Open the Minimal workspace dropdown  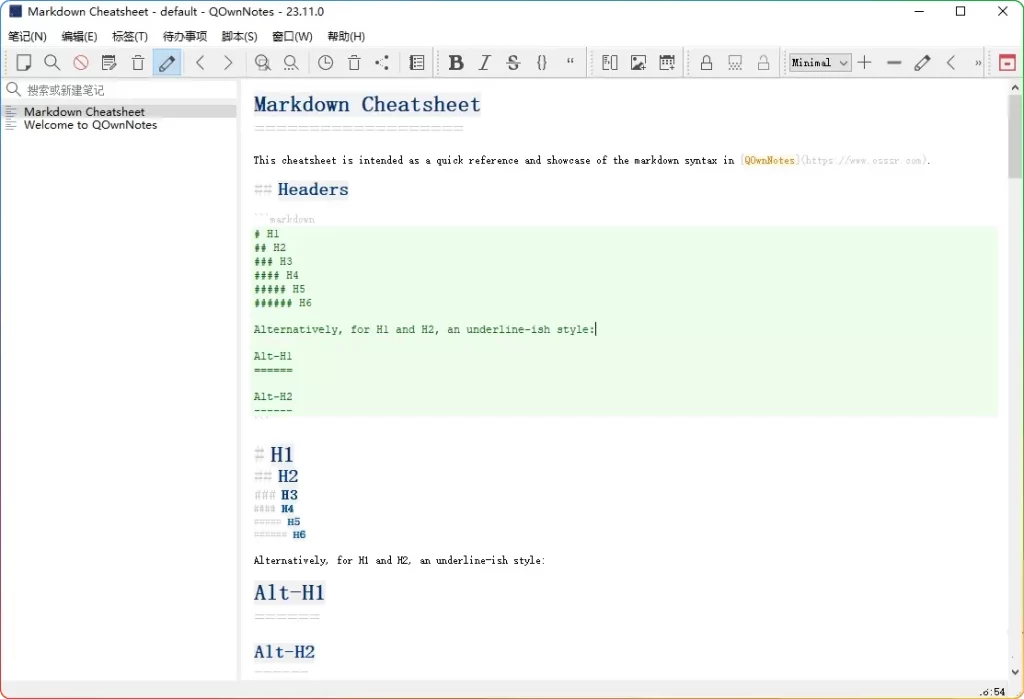820,63
